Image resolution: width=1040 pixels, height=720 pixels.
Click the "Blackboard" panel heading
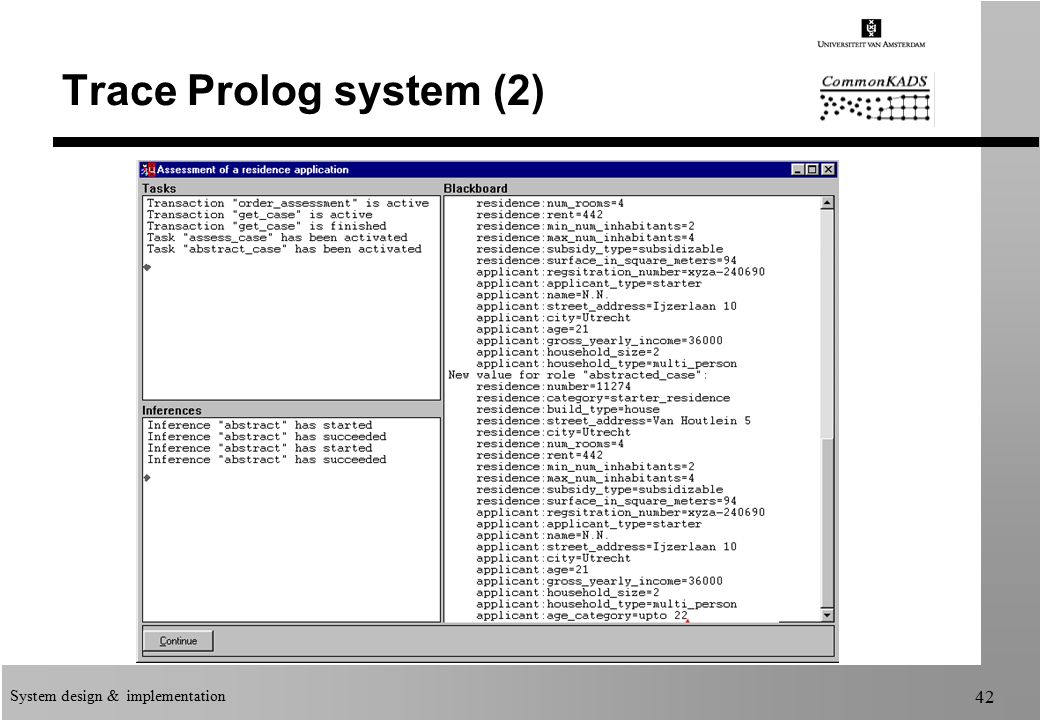[x=476, y=188]
